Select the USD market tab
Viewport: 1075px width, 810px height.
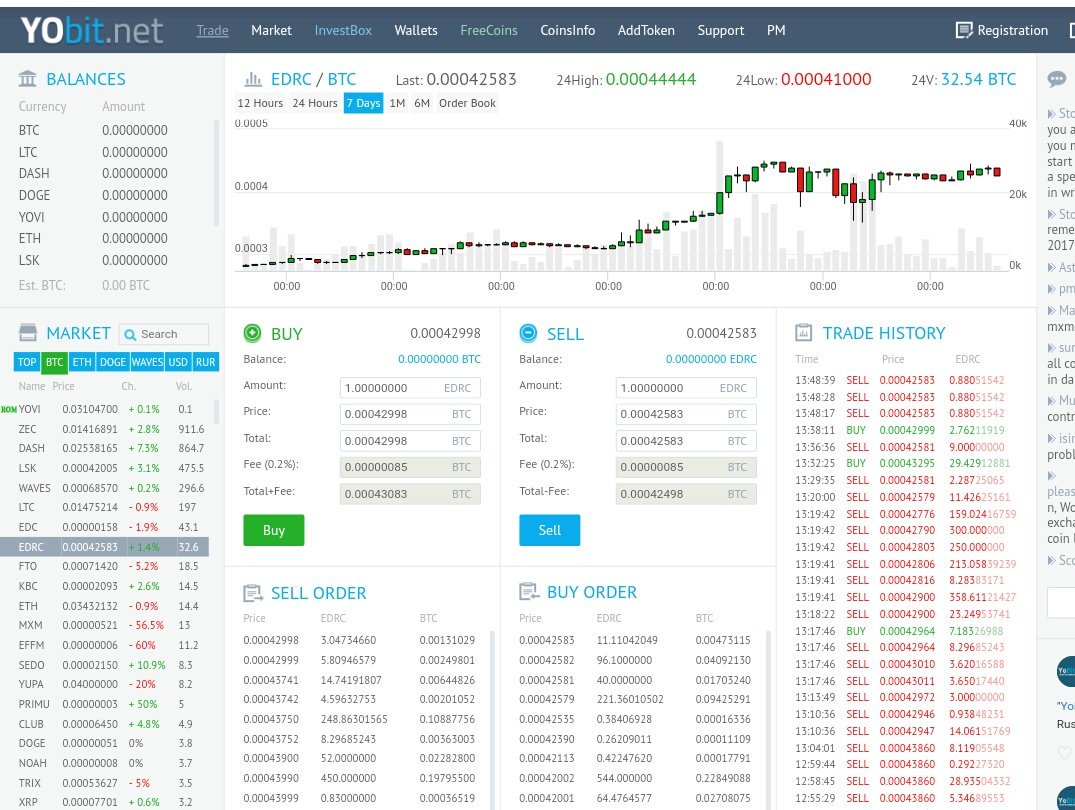[178, 361]
